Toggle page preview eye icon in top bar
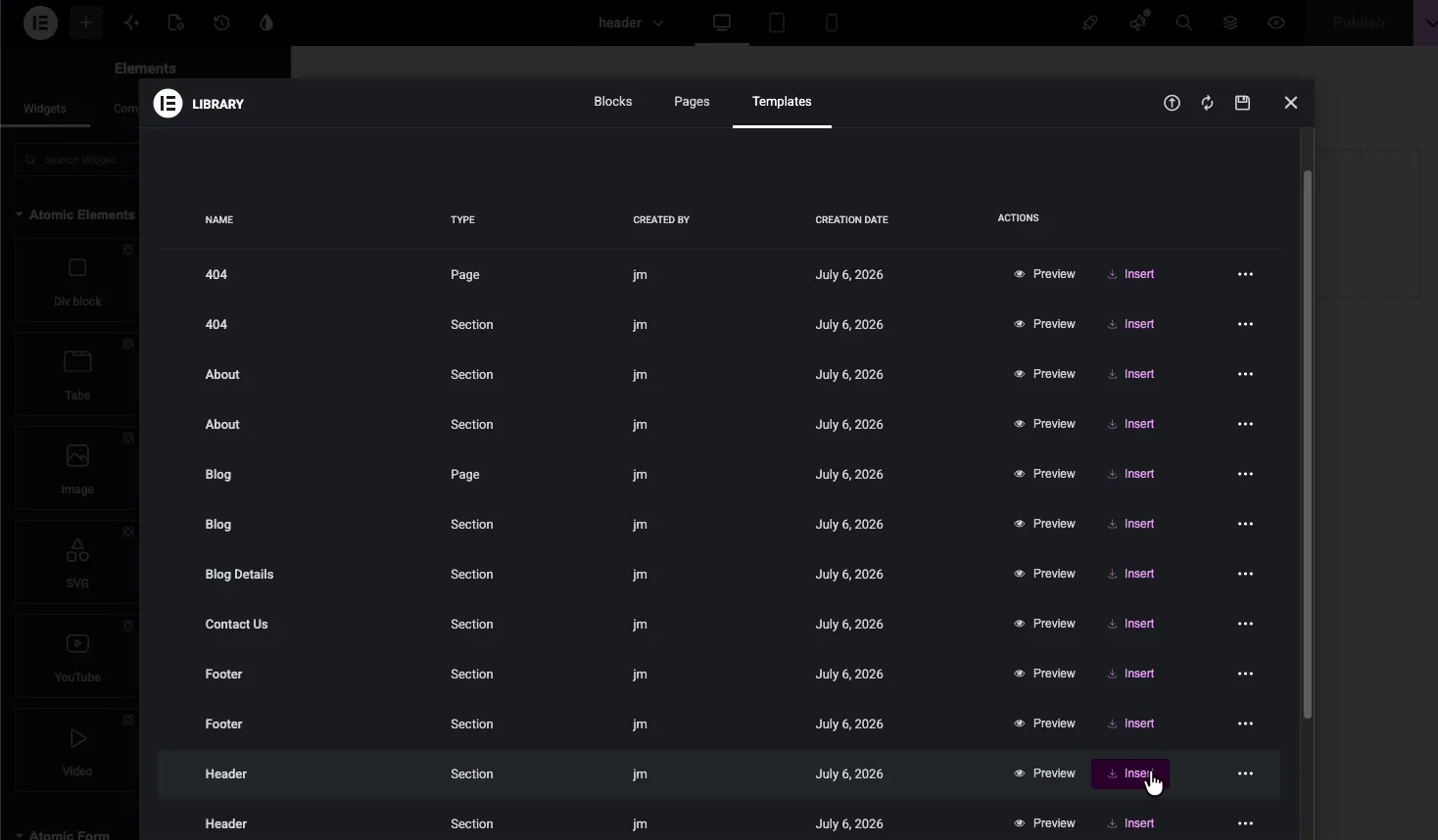Viewport: 1438px width, 840px height. [1276, 23]
